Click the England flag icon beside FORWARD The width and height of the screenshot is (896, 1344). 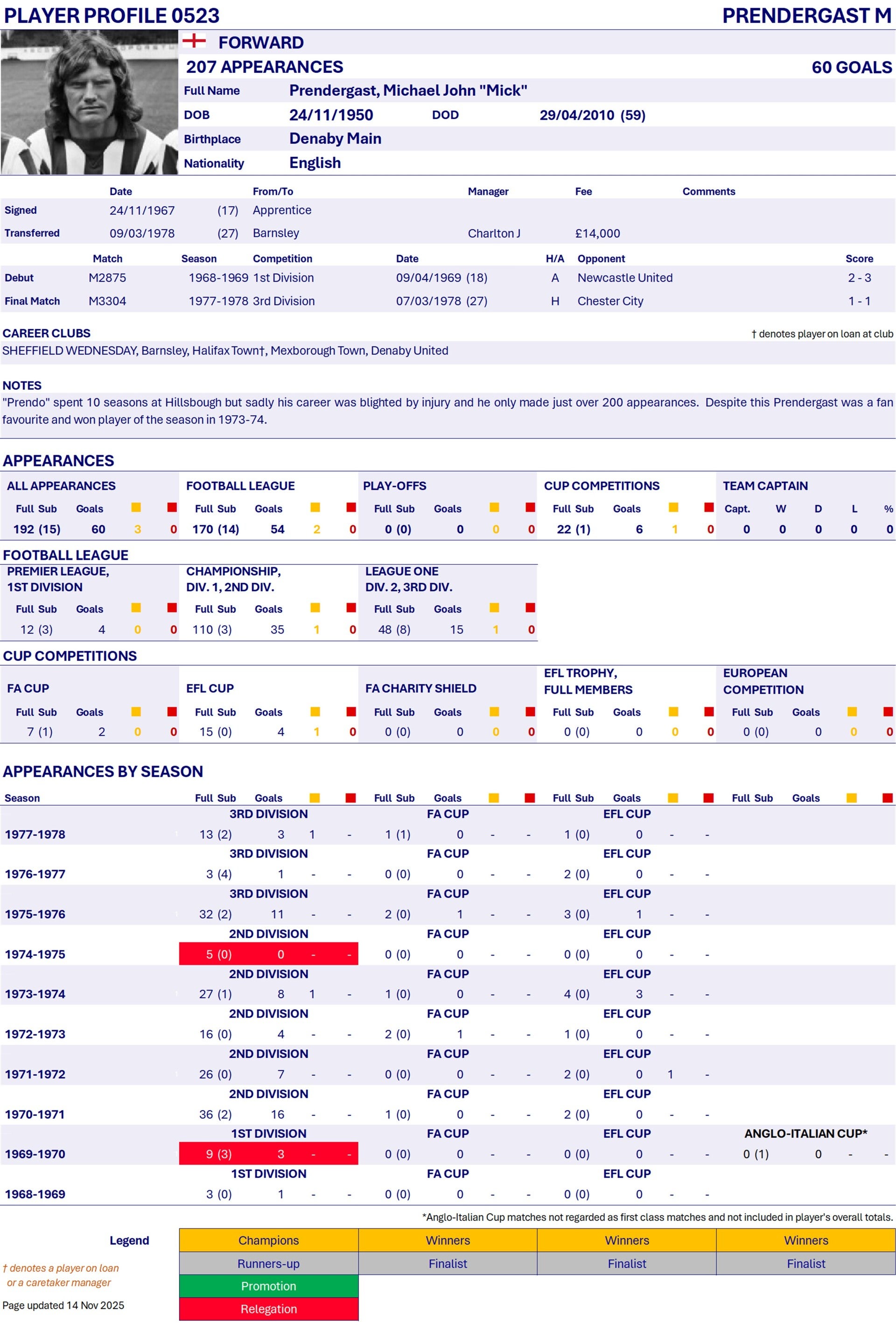tap(194, 41)
